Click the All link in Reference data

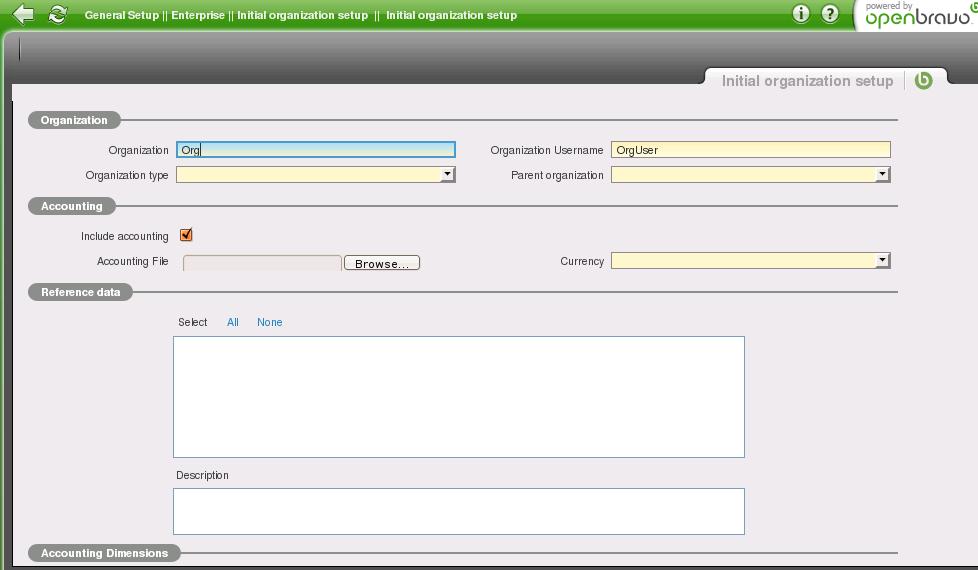pyautogui.click(x=232, y=322)
